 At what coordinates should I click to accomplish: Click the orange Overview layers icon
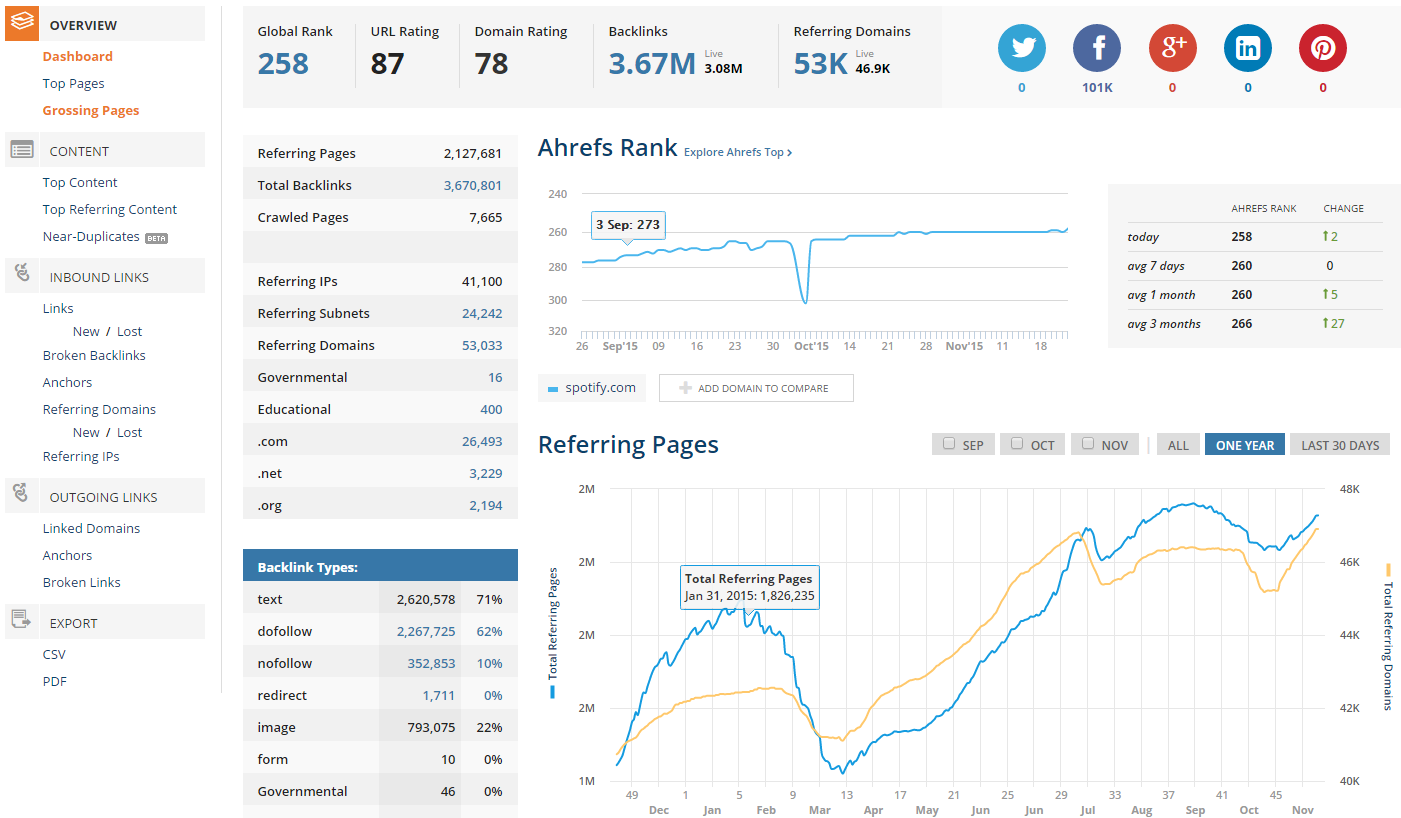coord(22,23)
